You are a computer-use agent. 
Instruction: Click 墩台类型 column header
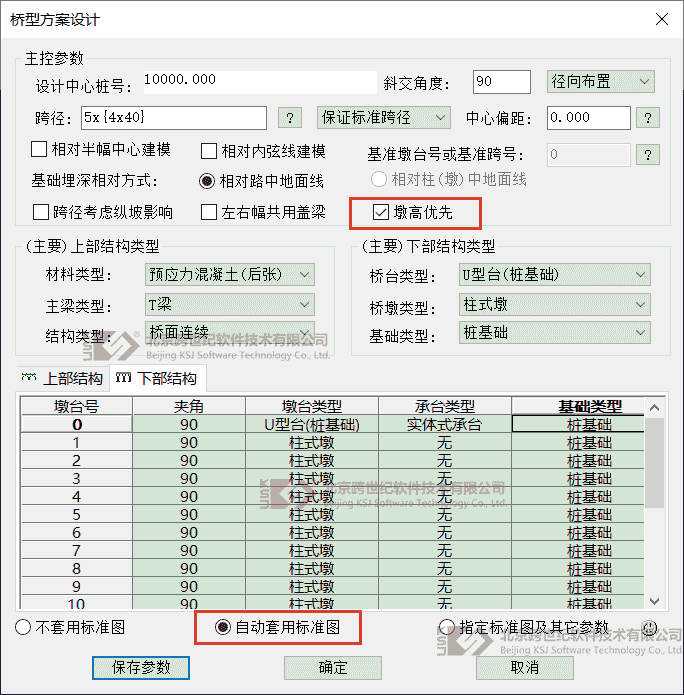(x=312, y=406)
